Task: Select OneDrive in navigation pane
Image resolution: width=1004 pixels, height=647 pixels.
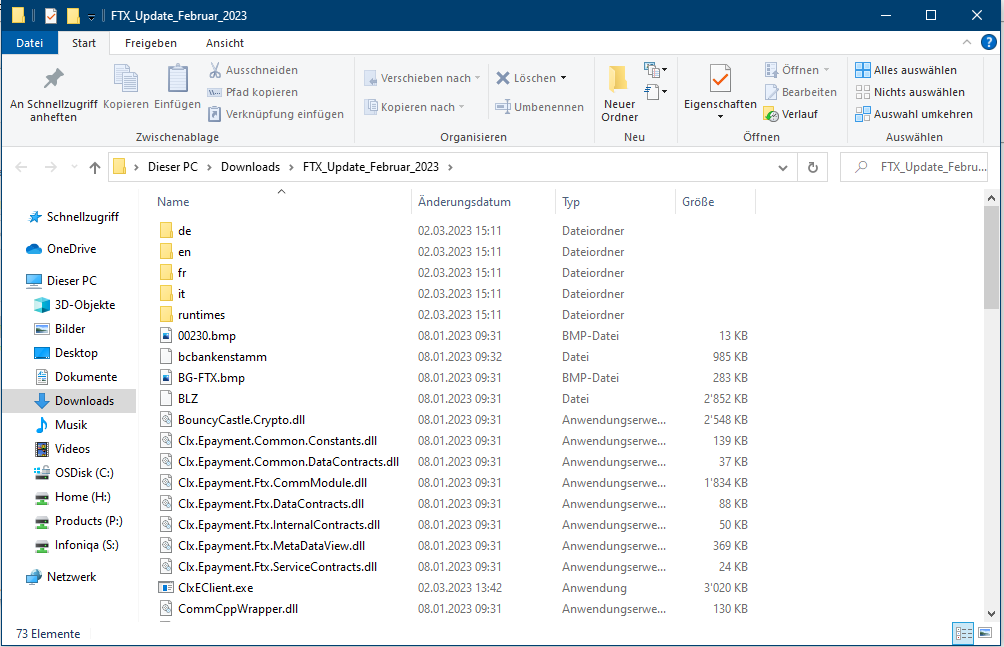Action: (61, 249)
